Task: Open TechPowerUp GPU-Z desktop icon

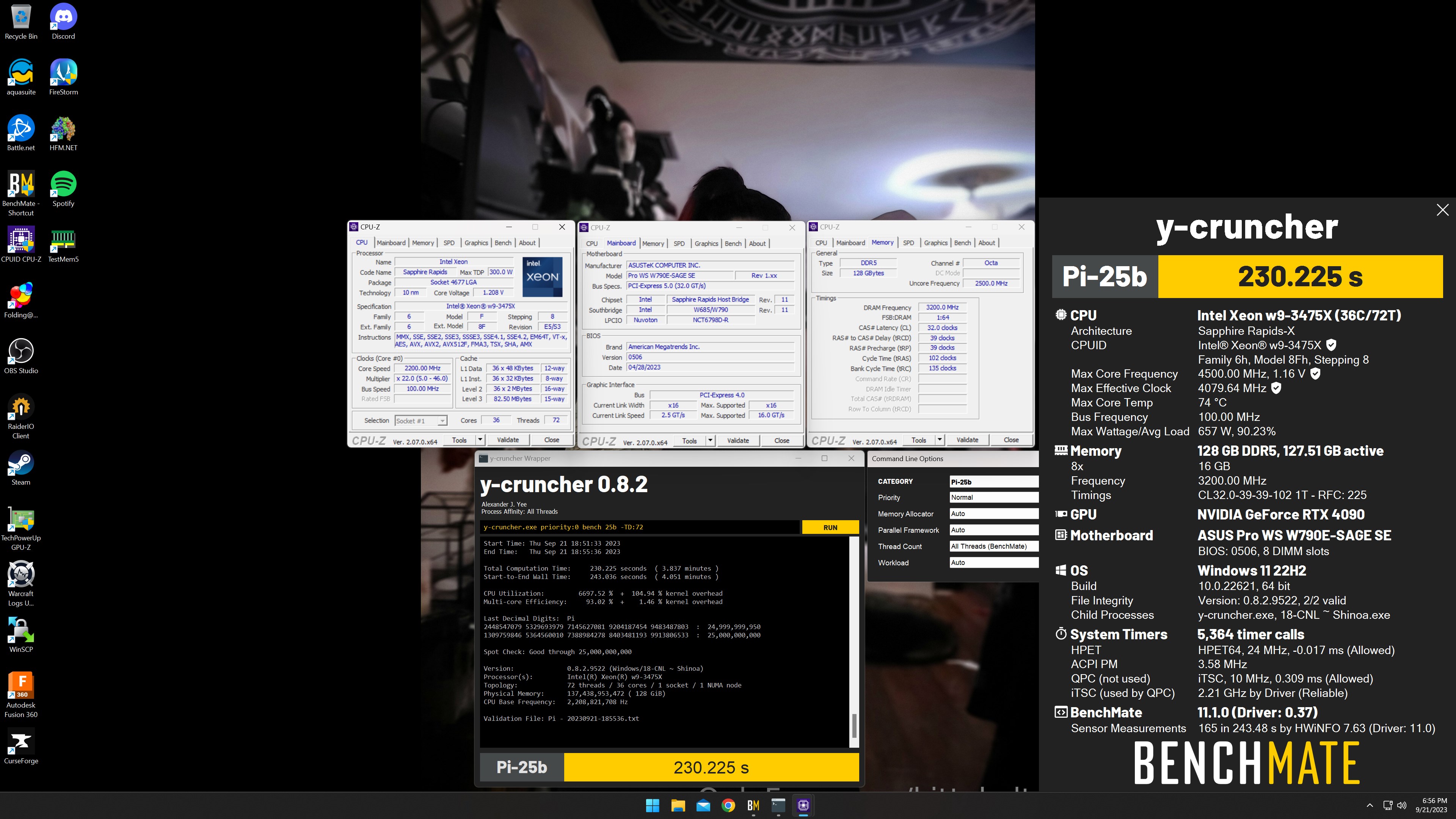Action: [21, 528]
